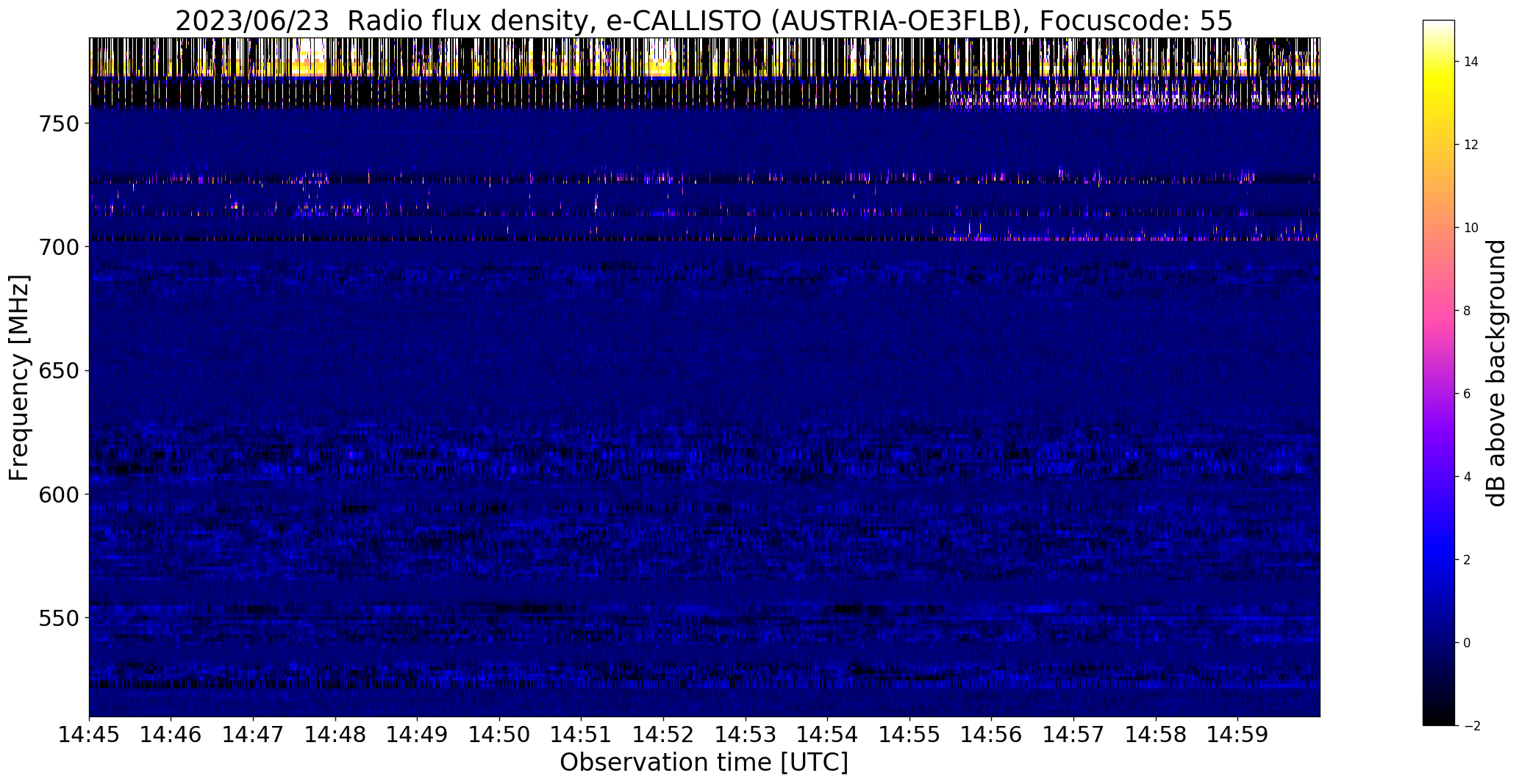
Task: Click the 14:50 time tick label
Action: pos(500,734)
